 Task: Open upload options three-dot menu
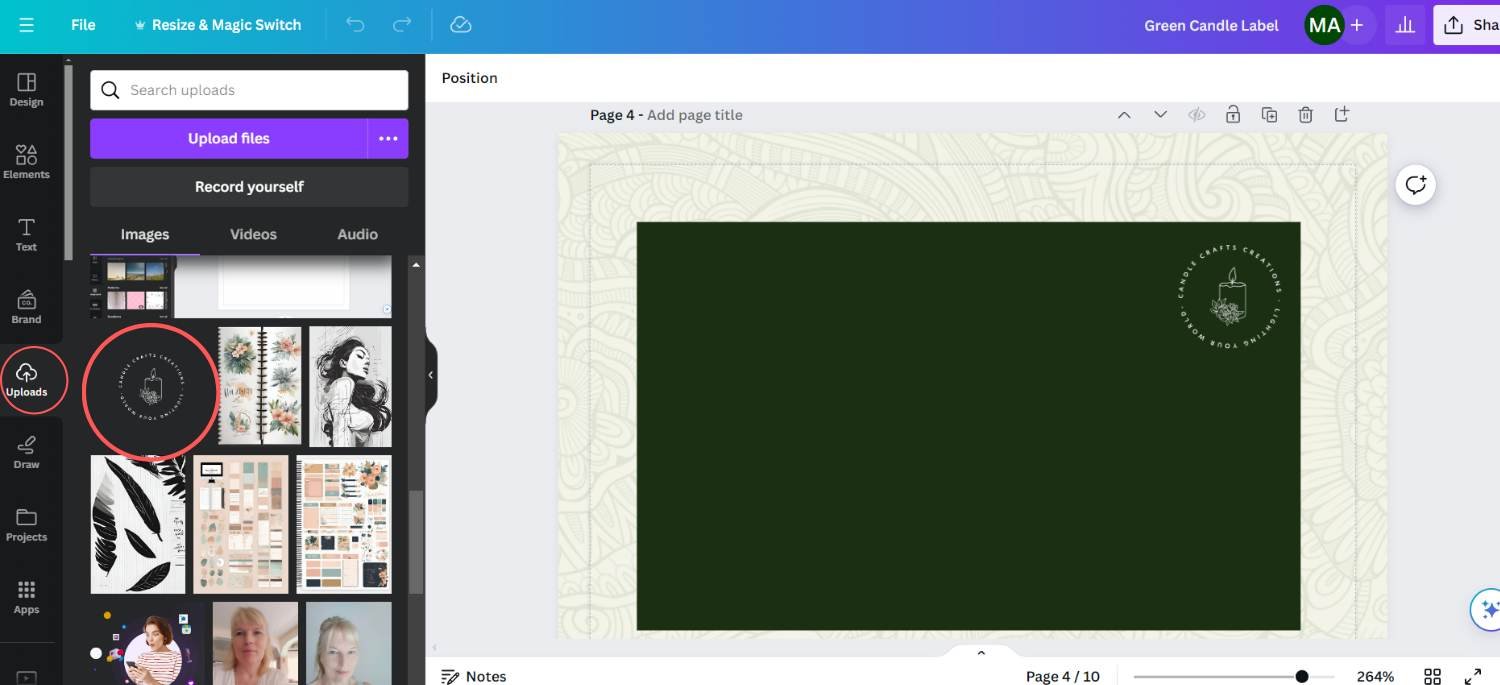(x=388, y=139)
